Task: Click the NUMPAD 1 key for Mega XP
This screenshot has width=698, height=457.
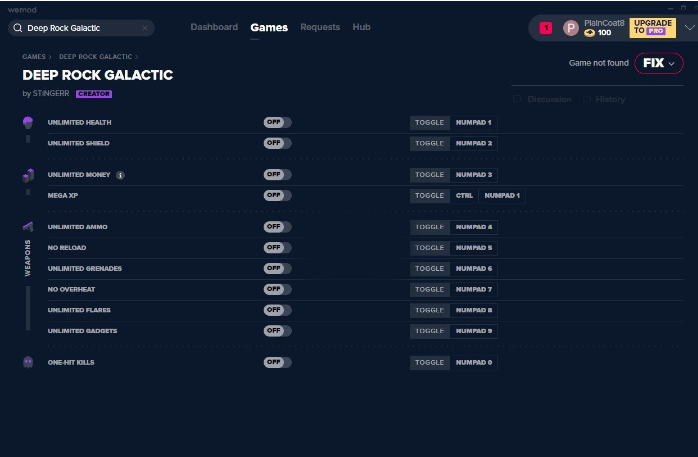Action: 502,195
